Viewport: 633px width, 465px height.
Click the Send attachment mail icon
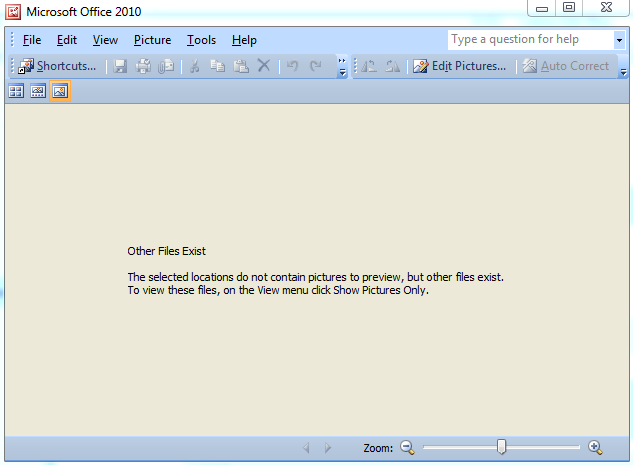(166, 66)
